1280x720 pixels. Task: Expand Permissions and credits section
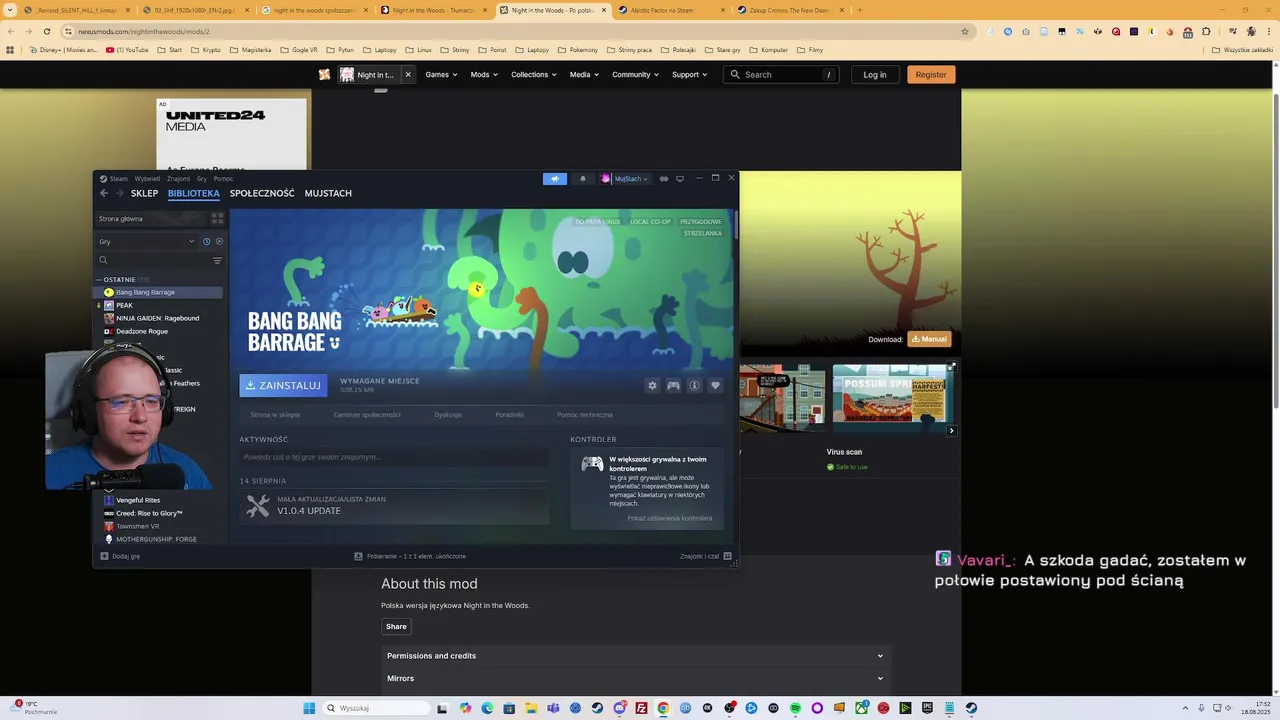point(635,656)
